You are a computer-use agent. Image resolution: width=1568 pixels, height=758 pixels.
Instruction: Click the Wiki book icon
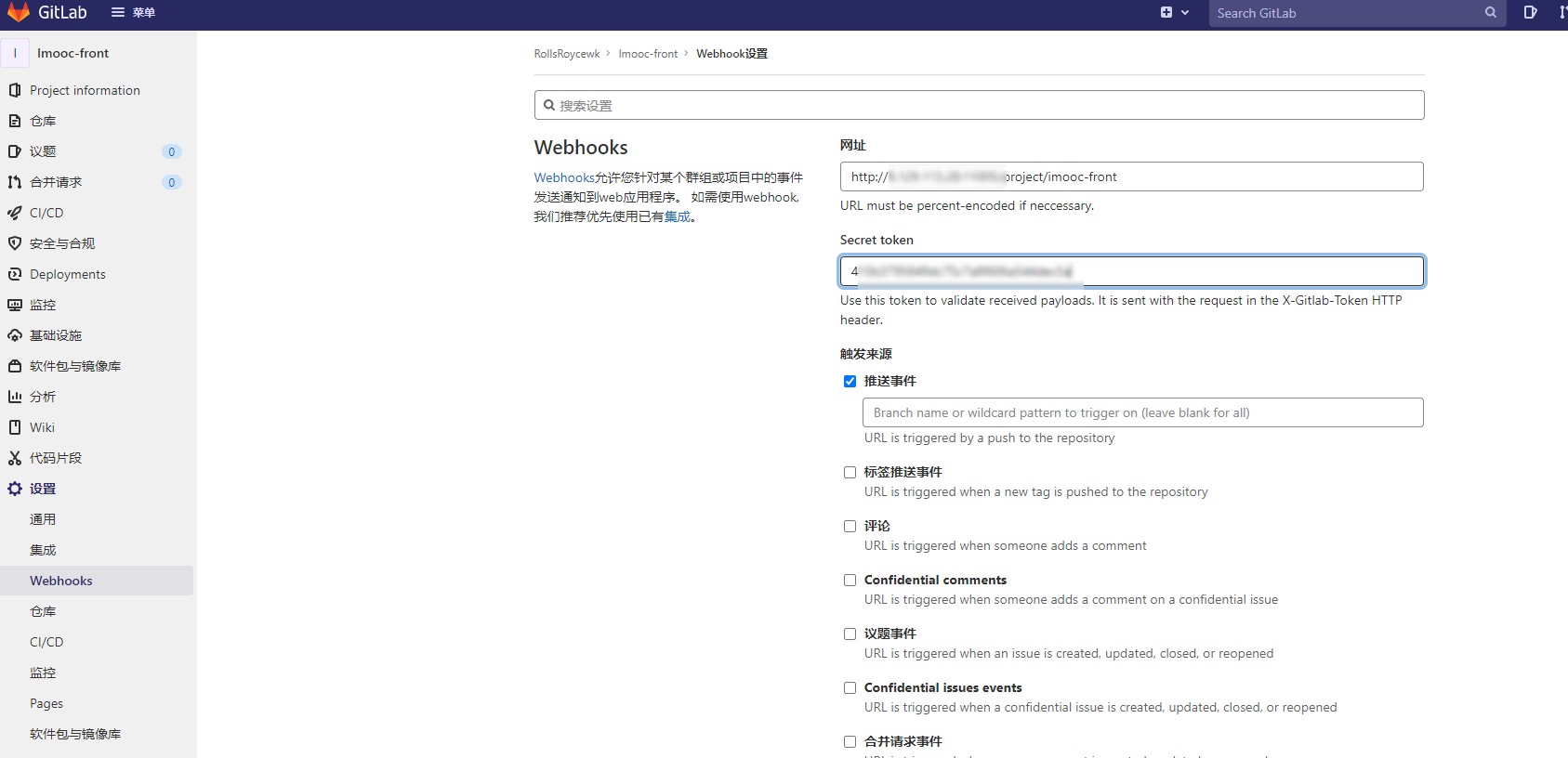pyautogui.click(x=14, y=427)
